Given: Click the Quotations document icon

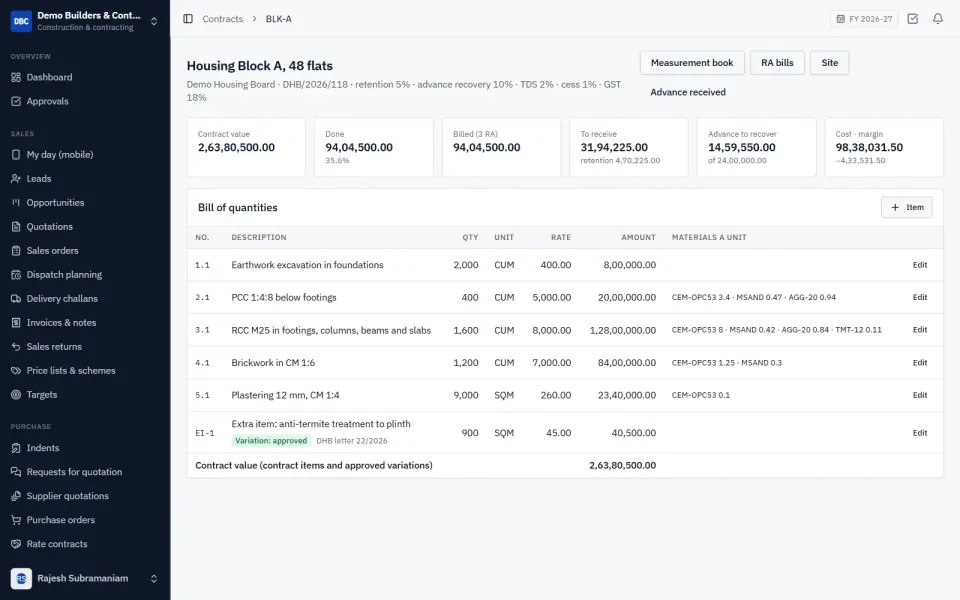Looking at the screenshot, I should (x=16, y=227).
